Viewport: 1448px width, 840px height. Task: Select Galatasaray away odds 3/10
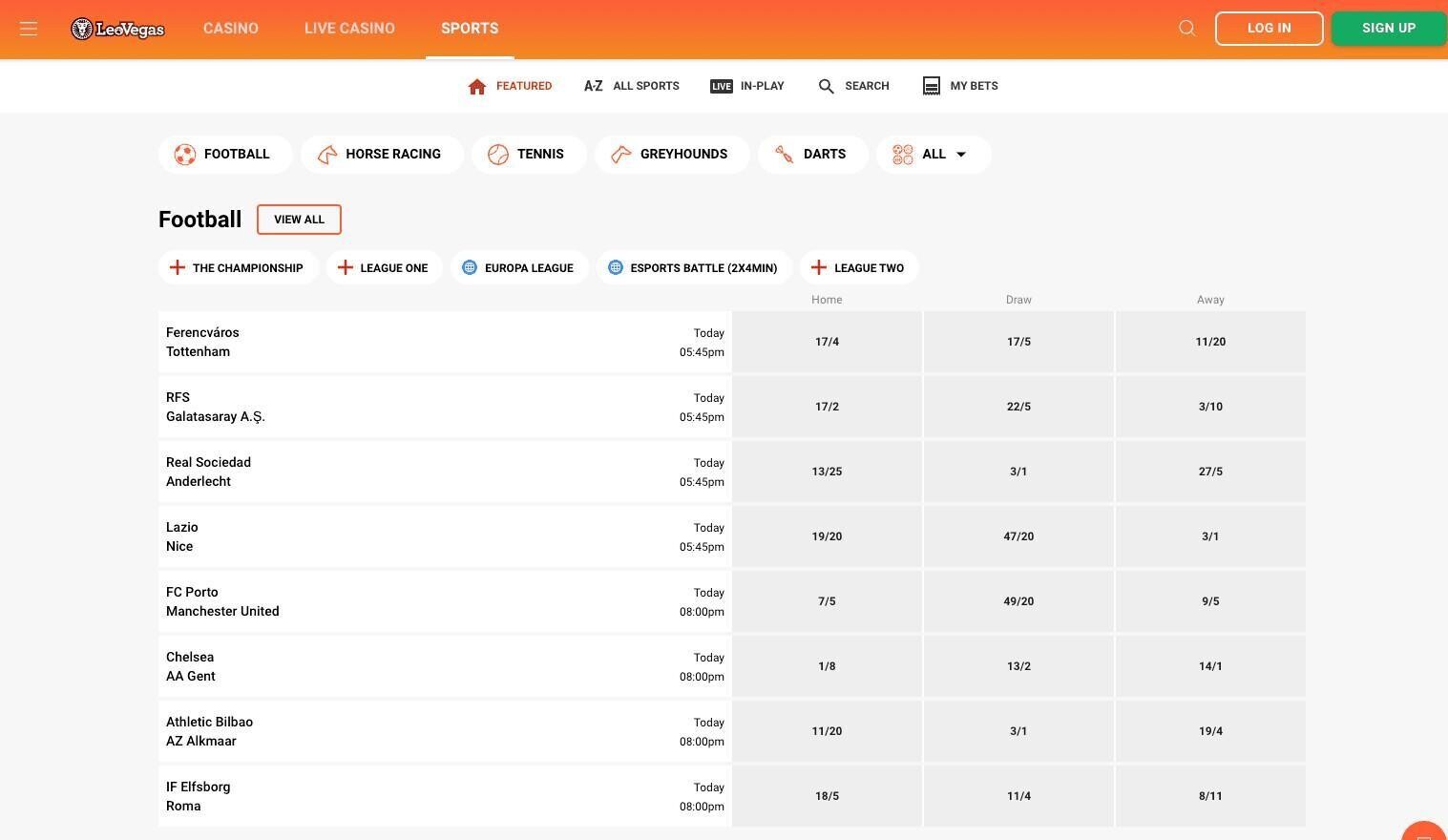point(1210,407)
